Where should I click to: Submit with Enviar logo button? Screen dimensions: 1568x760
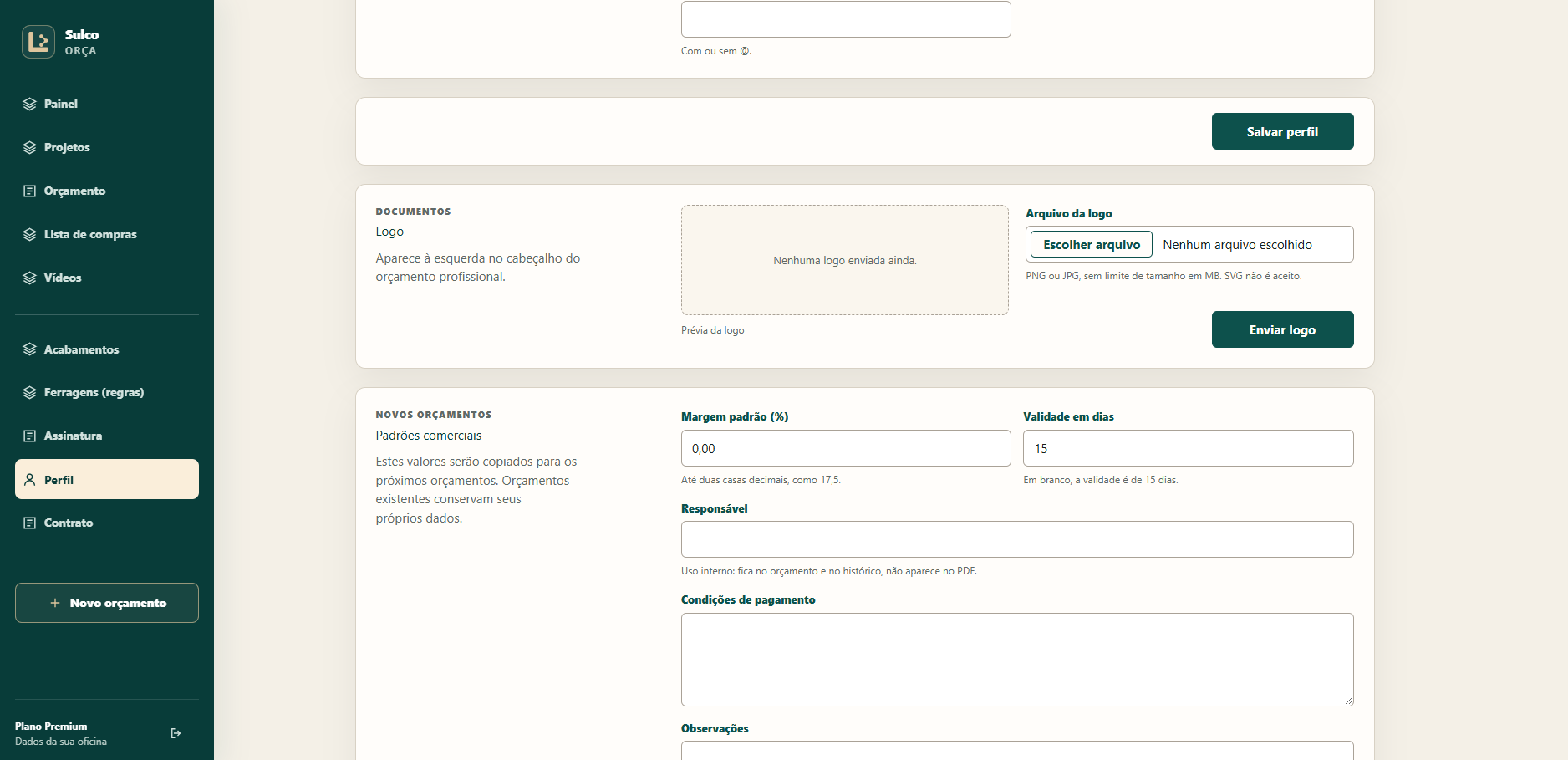(x=1283, y=329)
